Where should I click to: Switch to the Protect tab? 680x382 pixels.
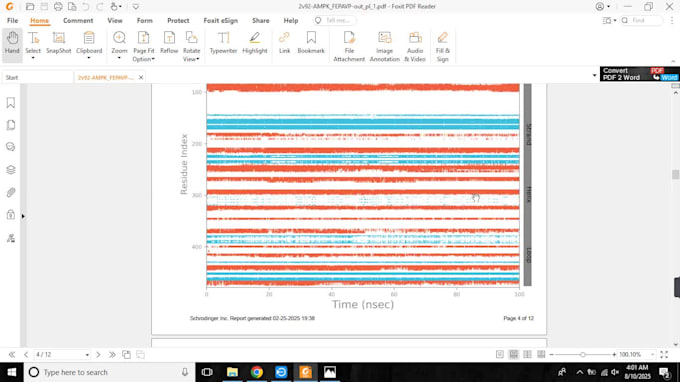click(178, 20)
